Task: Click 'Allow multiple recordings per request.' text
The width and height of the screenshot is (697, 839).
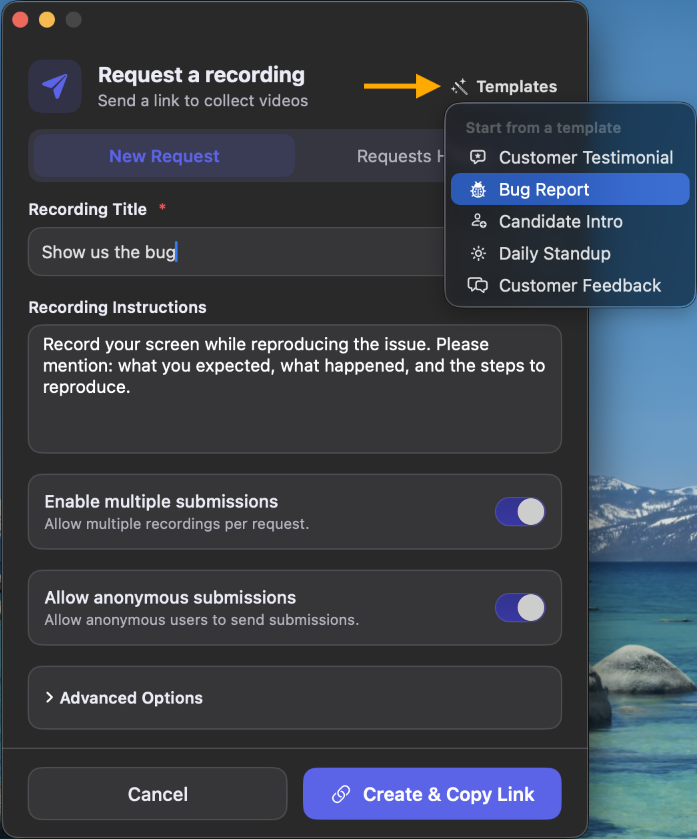Action: tap(177, 524)
